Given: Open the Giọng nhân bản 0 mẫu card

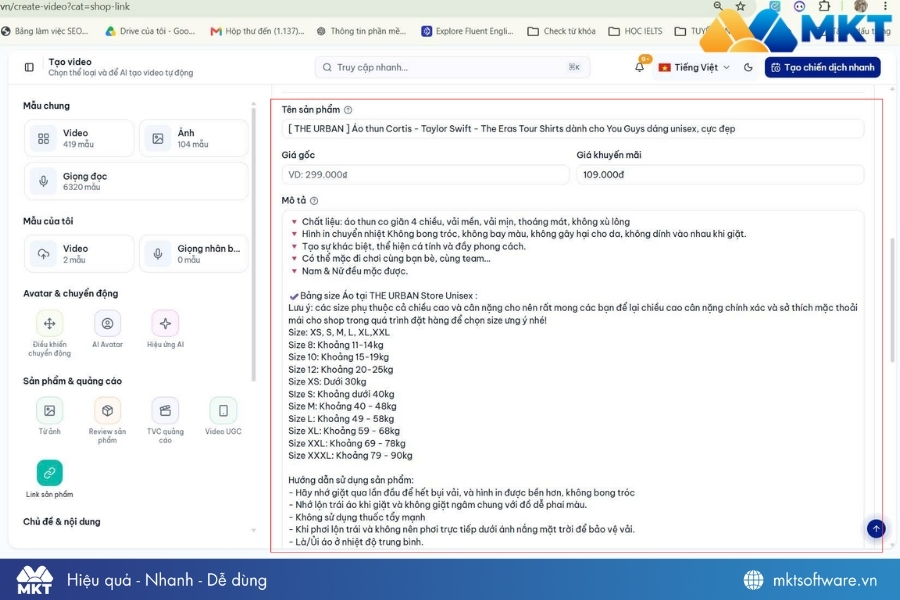Looking at the screenshot, I should point(193,253).
